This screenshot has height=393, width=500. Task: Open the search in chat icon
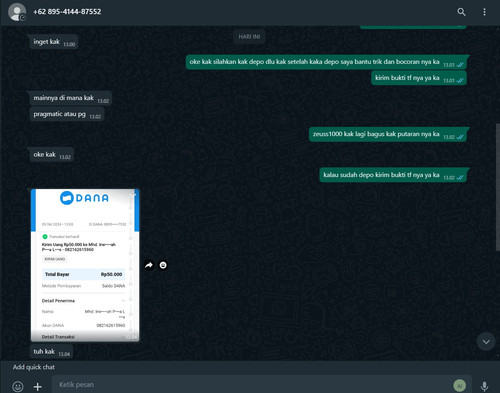click(x=461, y=12)
